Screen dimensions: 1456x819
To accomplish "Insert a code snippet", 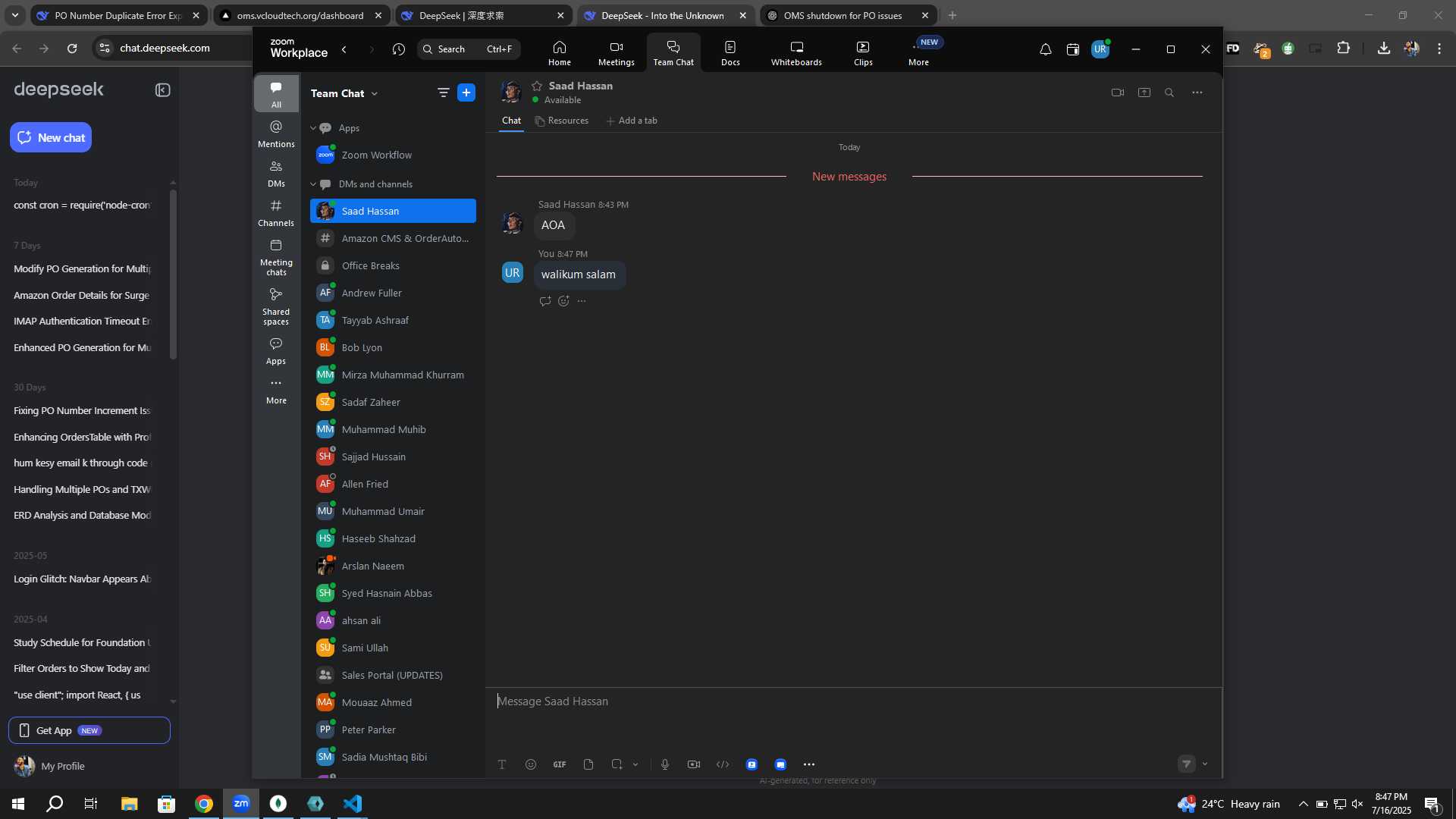I will point(723,764).
